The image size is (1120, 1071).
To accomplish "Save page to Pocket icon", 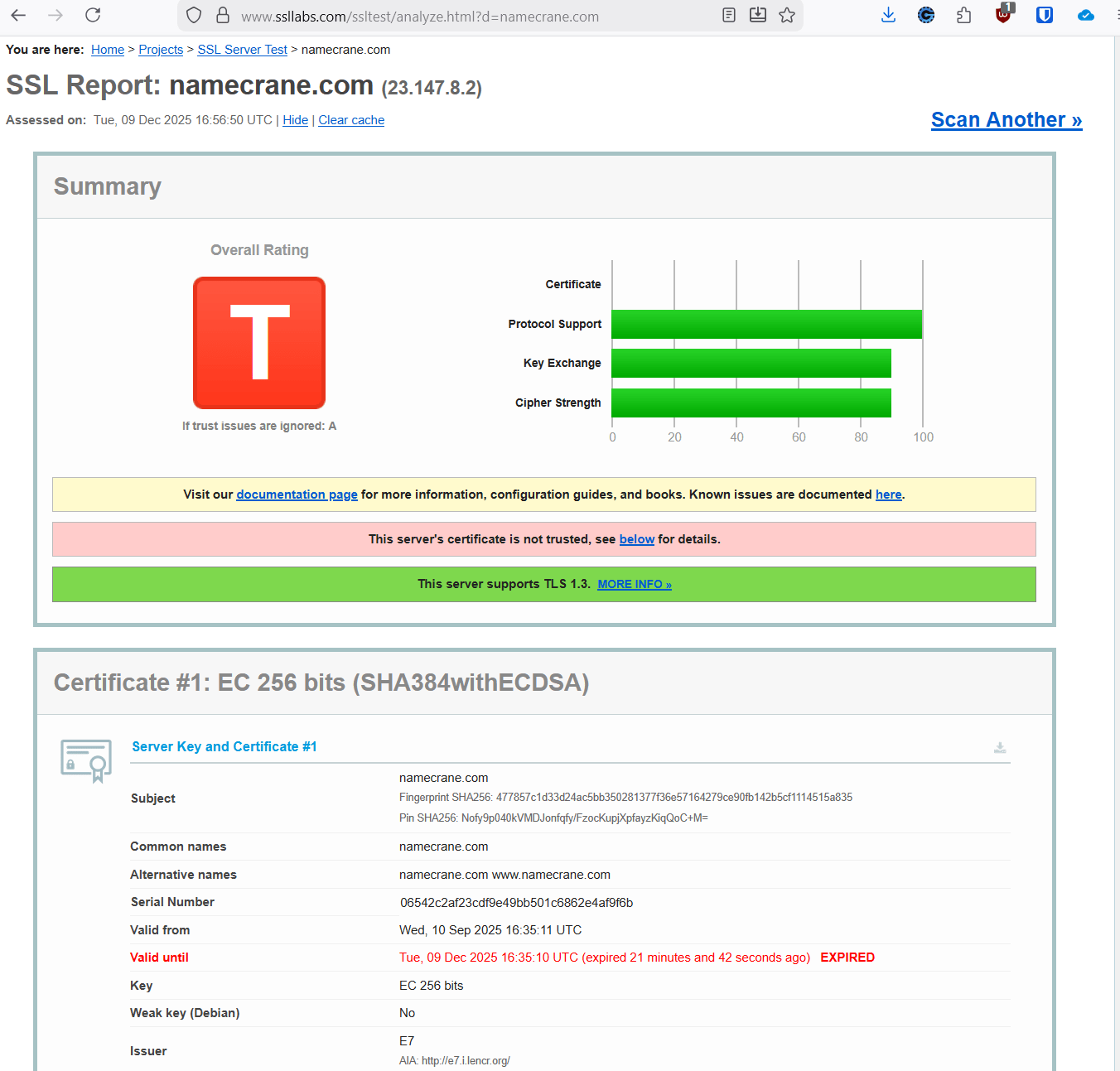I will coord(758,15).
